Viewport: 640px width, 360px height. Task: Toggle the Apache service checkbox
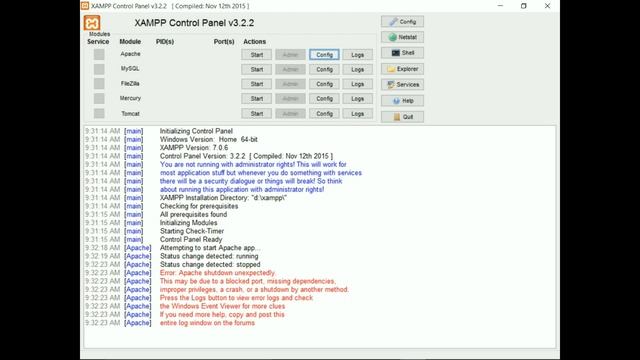pos(99,54)
